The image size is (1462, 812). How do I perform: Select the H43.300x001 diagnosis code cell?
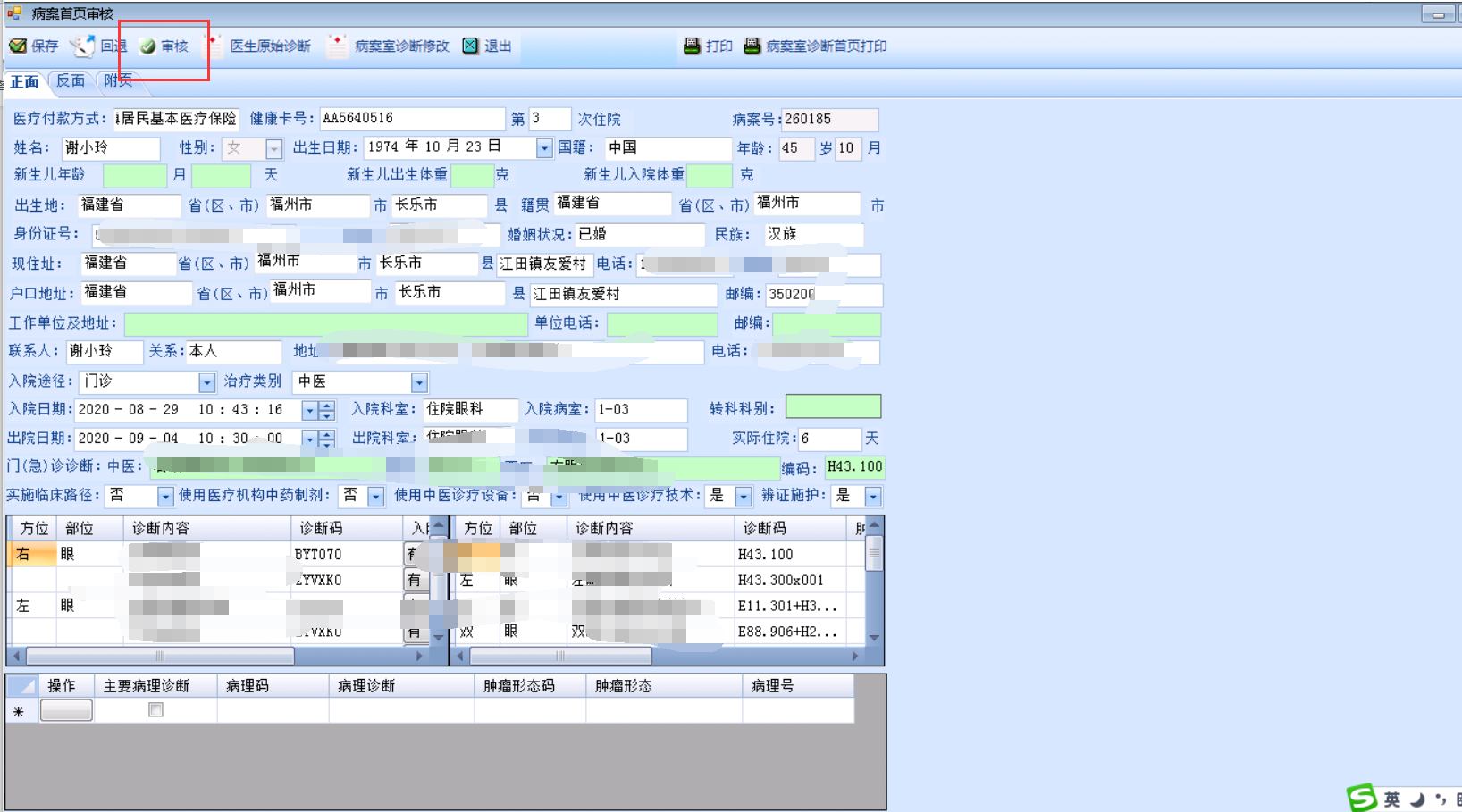(789, 580)
